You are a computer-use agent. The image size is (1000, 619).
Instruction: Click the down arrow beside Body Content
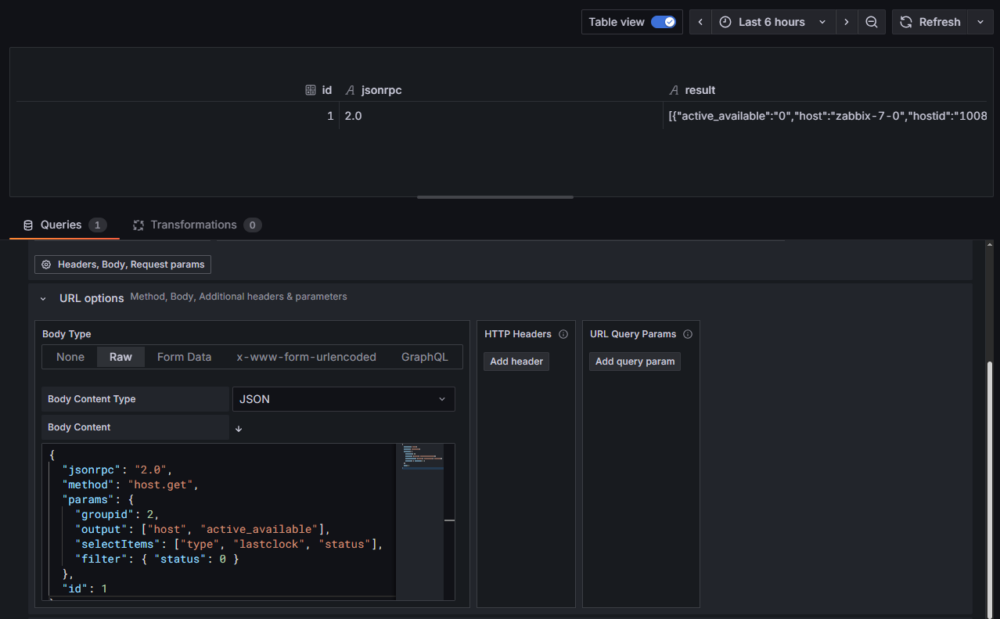[238, 428]
